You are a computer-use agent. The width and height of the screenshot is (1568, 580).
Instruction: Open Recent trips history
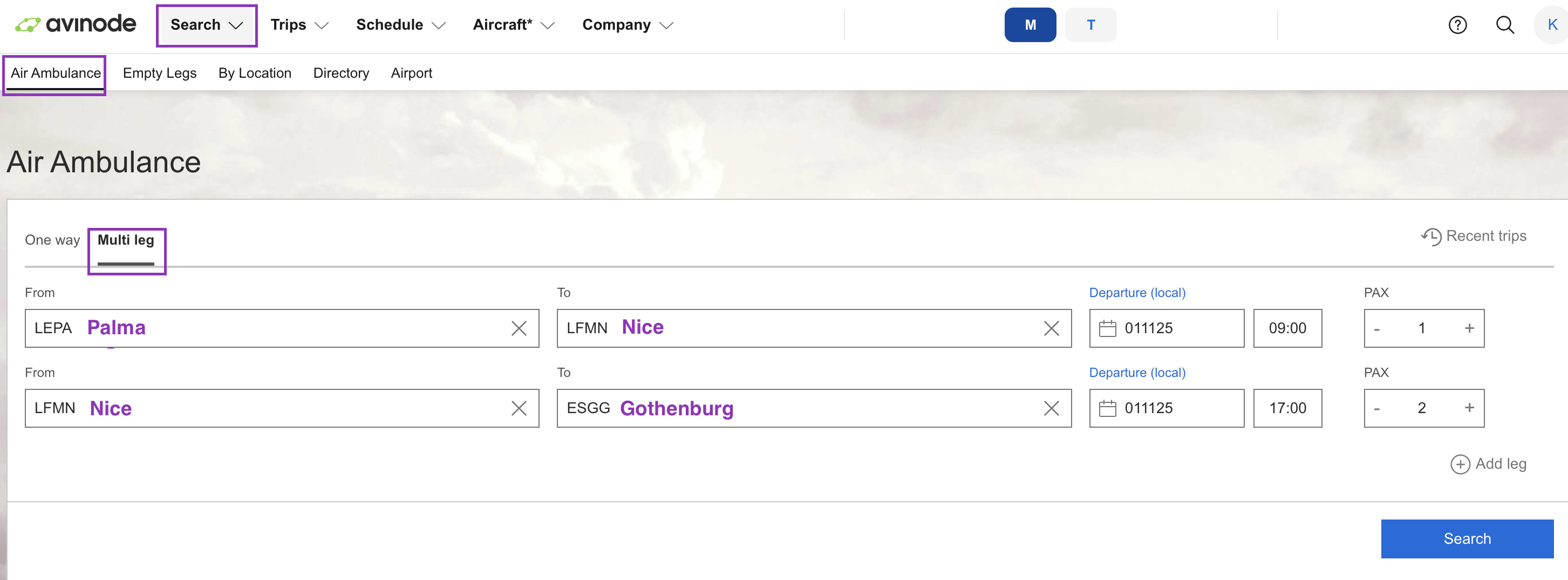(x=1474, y=237)
